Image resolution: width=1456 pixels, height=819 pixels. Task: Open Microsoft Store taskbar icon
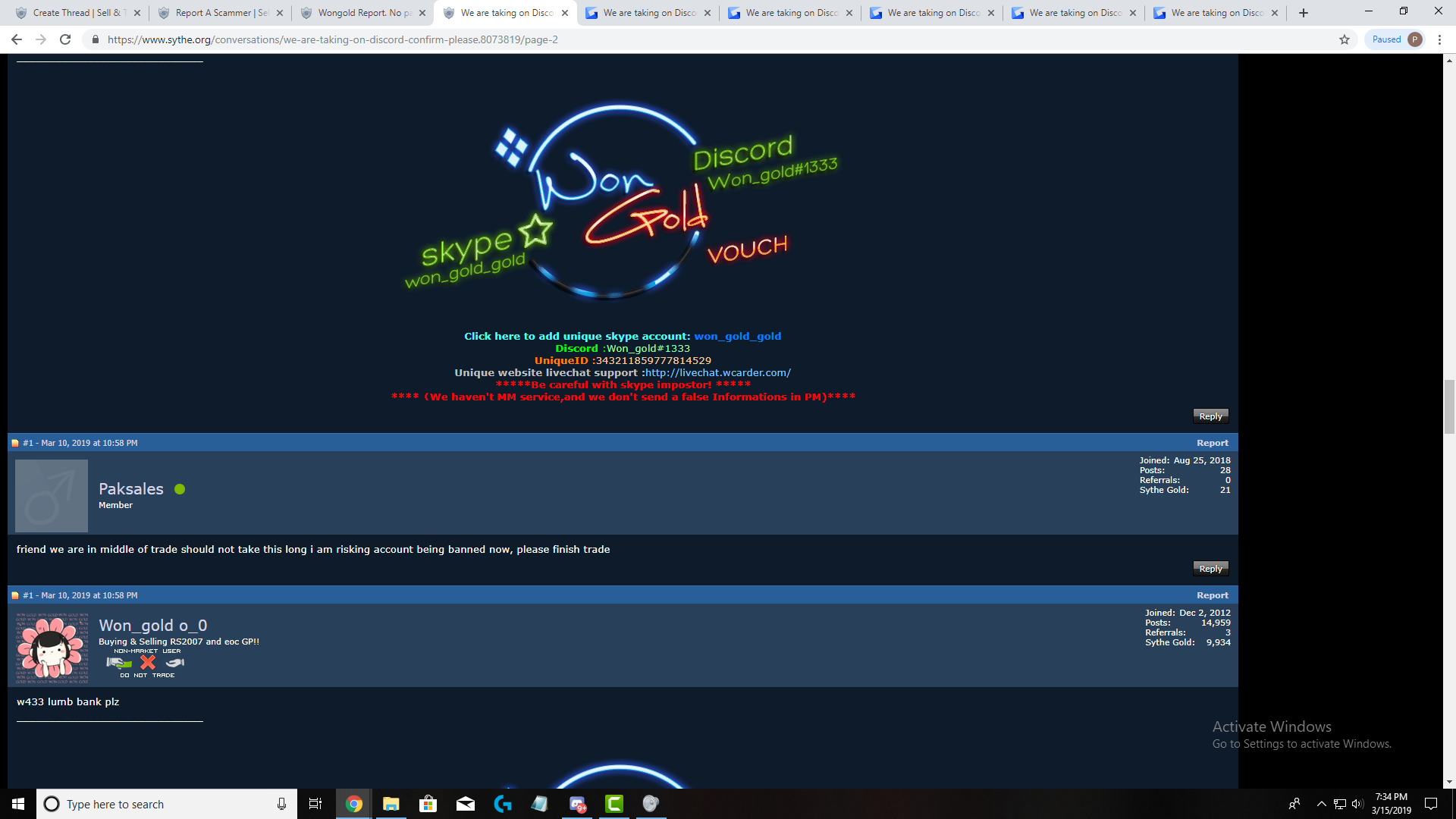pyautogui.click(x=428, y=804)
